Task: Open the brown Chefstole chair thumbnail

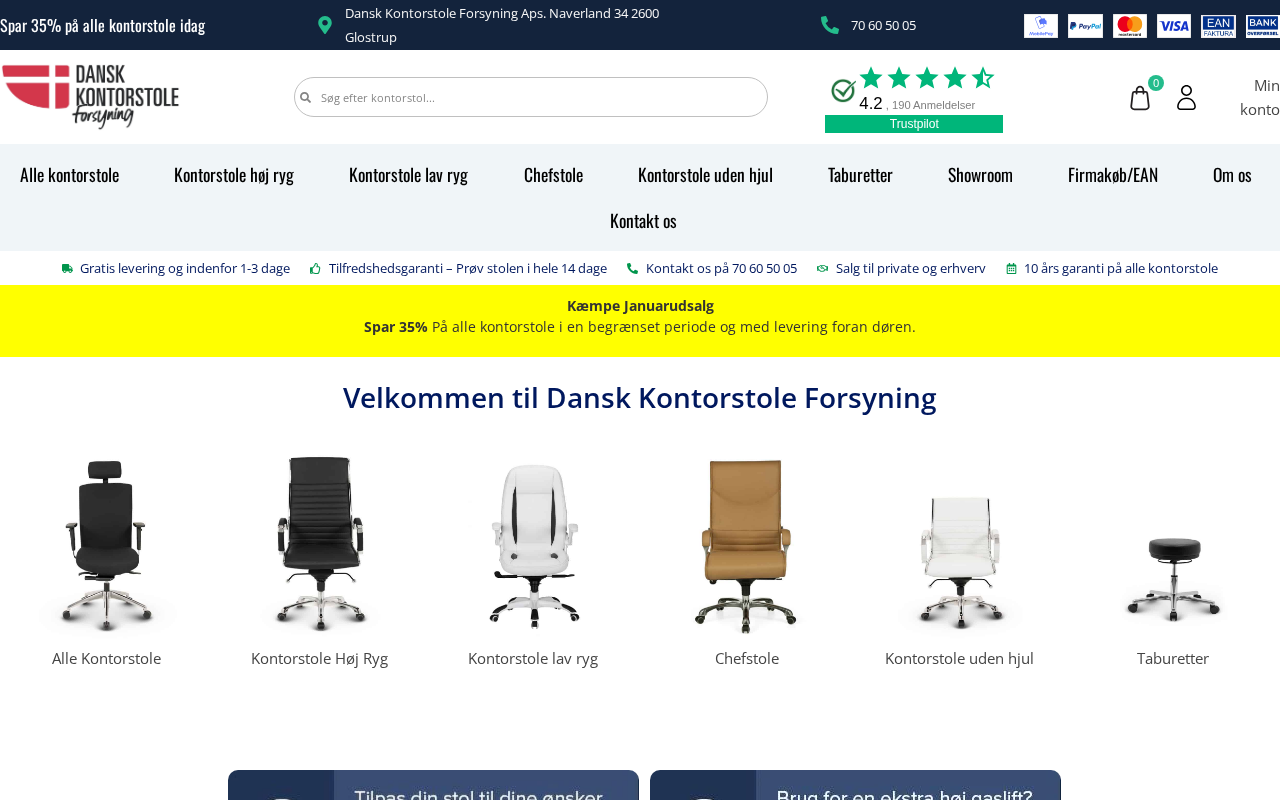Action: click(x=747, y=545)
